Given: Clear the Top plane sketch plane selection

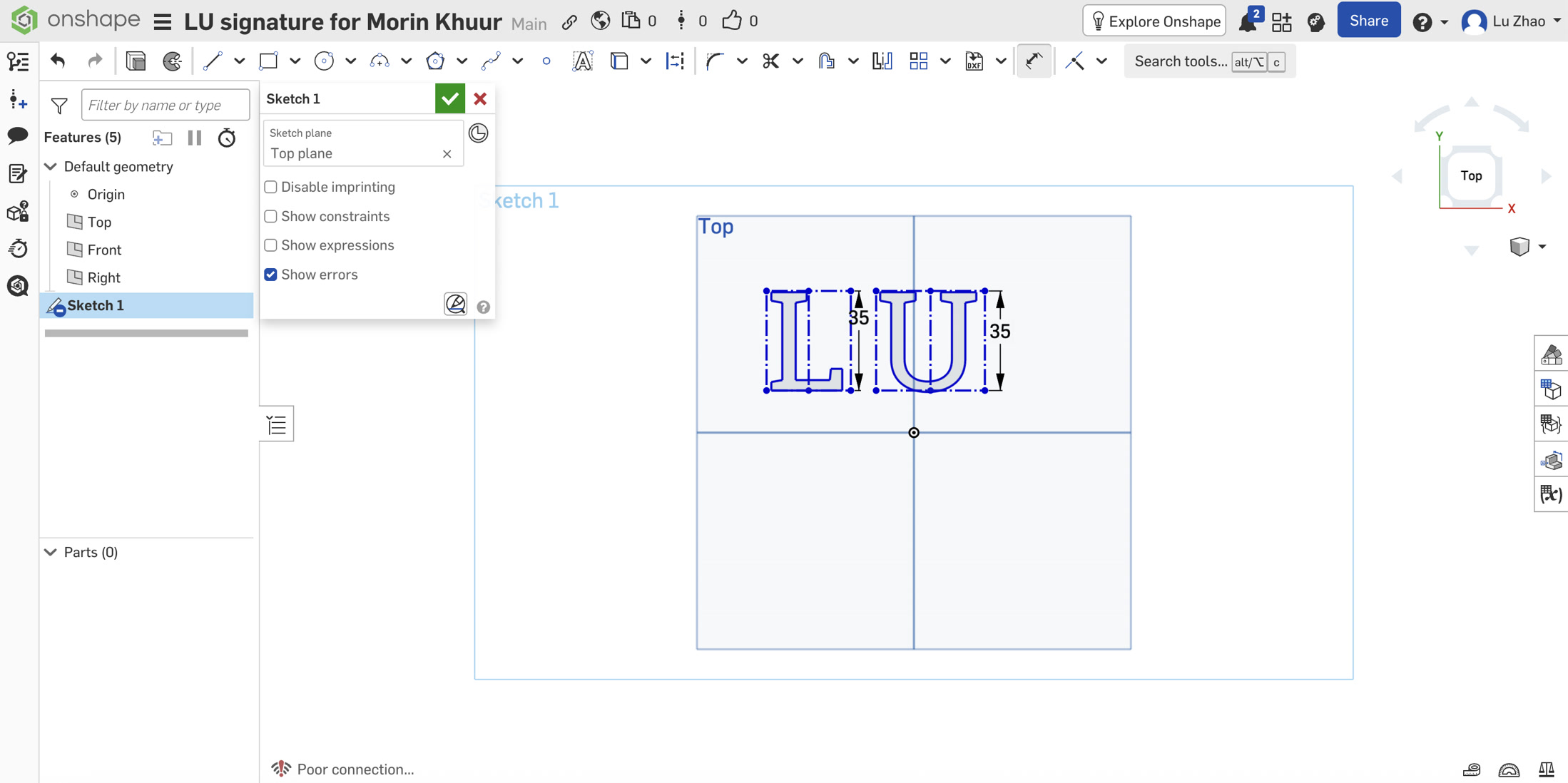Looking at the screenshot, I should point(447,154).
